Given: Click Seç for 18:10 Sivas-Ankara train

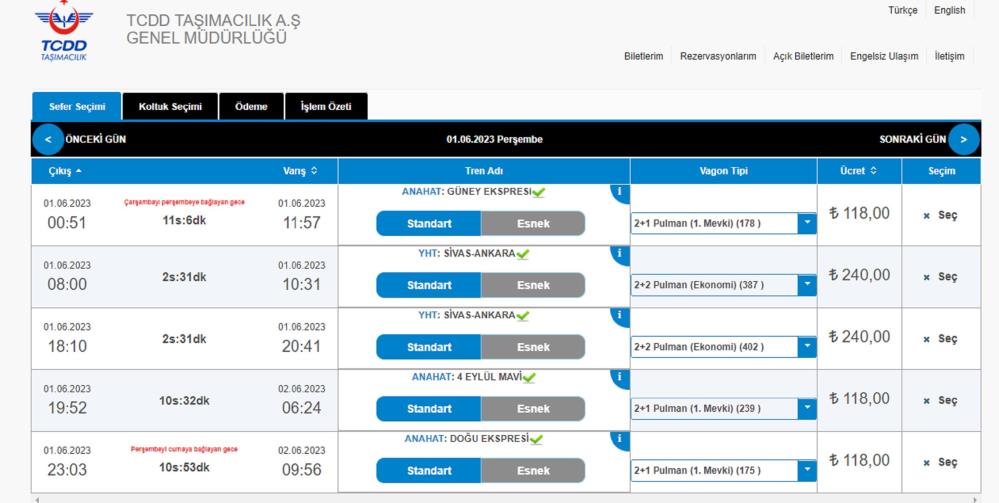Looking at the screenshot, I should point(940,339).
